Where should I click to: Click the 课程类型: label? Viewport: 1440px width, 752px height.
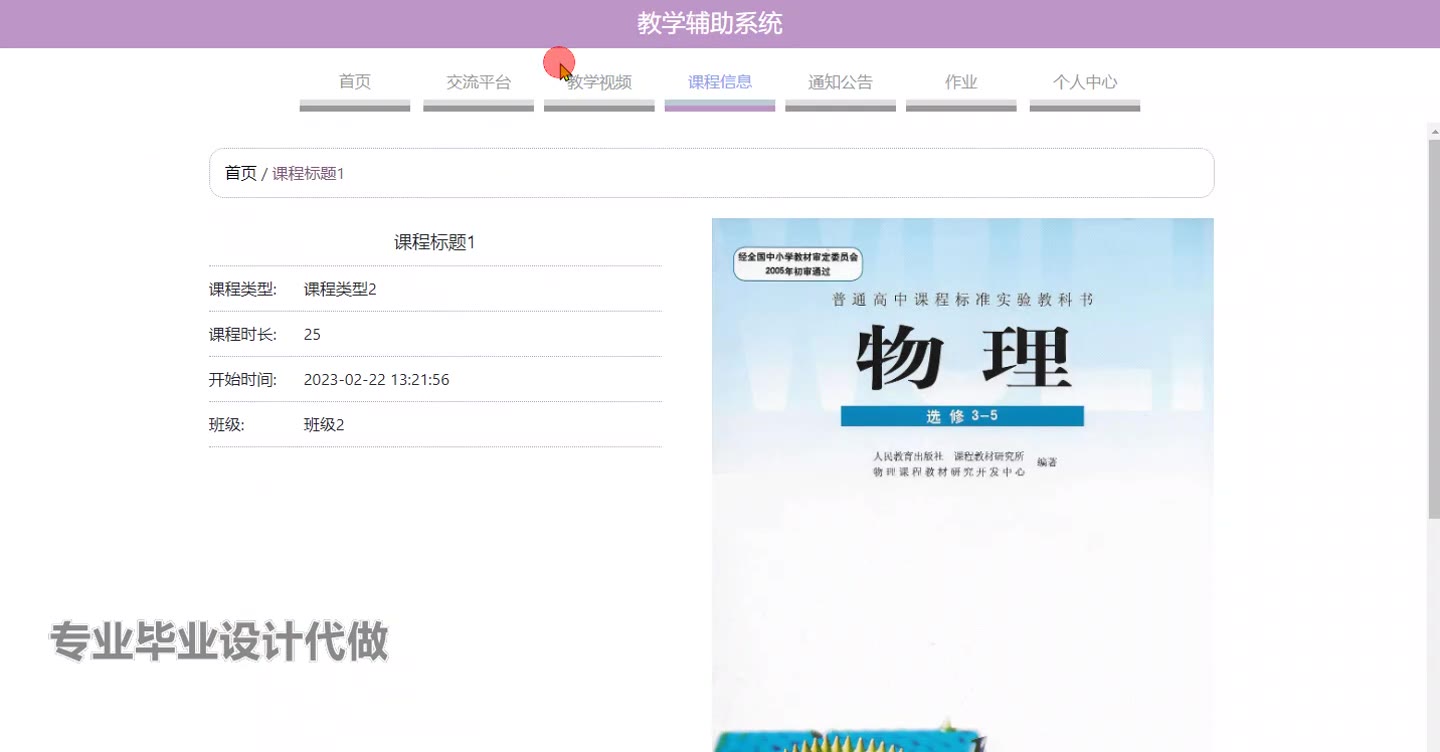(x=242, y=289)
